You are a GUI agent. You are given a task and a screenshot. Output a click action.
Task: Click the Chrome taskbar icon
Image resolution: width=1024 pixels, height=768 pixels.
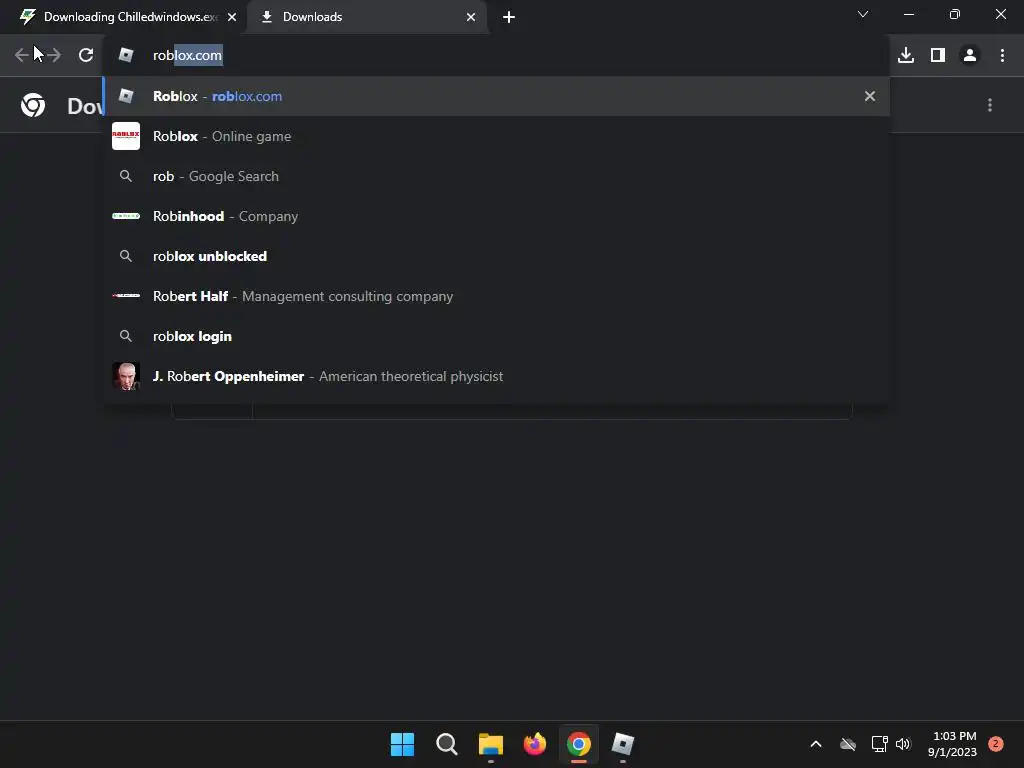[579, 744]
